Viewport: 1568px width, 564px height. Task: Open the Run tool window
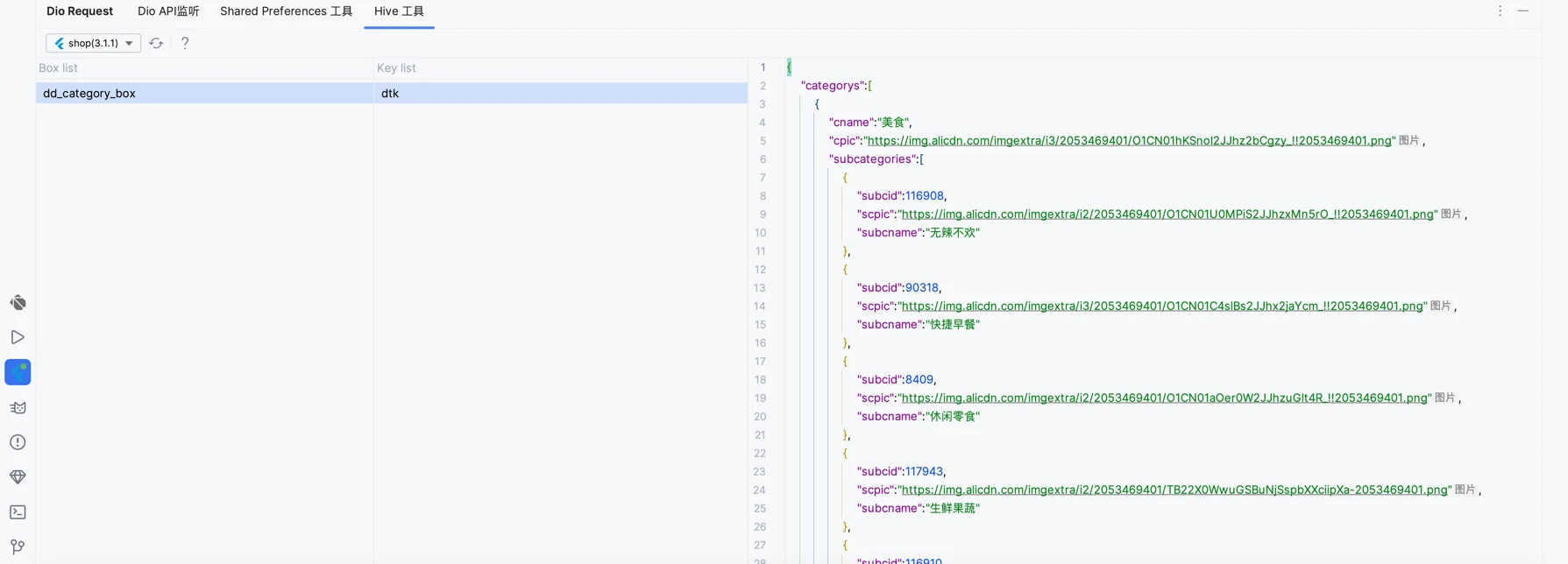(x=18, y=337)
